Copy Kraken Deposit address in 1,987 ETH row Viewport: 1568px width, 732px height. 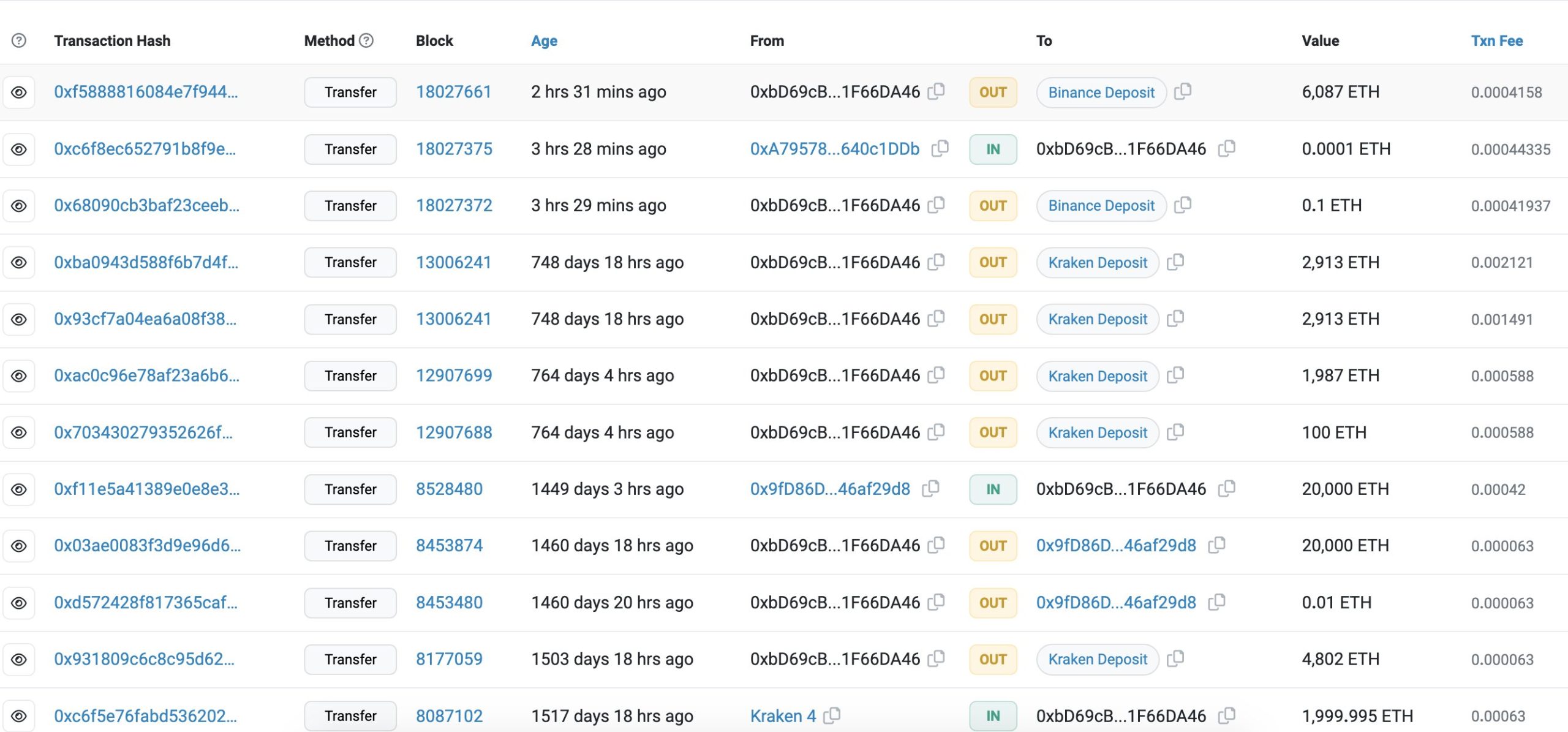1175,375
